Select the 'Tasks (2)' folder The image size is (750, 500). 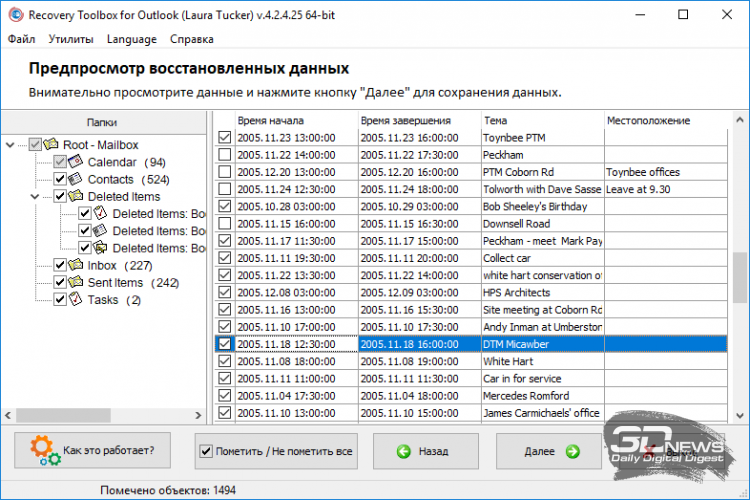coord(114,300)
